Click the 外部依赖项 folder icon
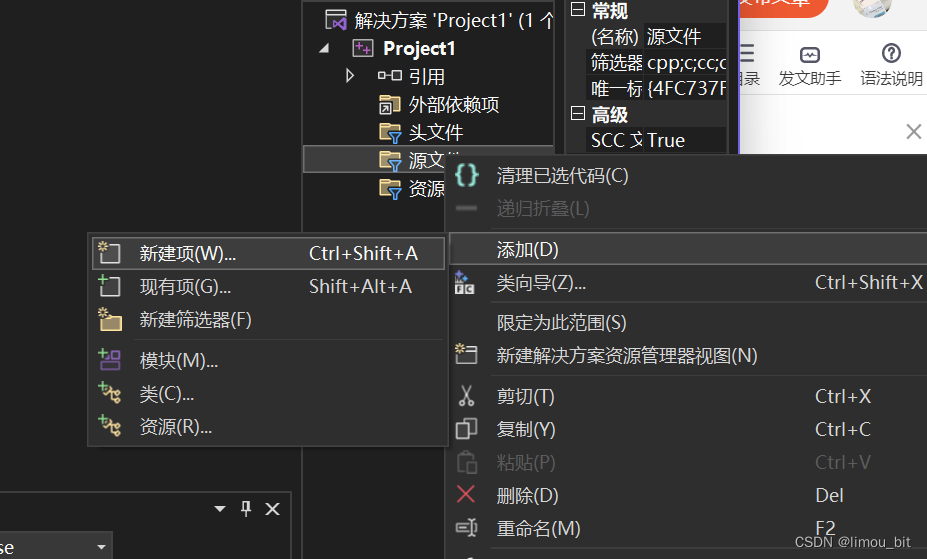This screenshot has height=559, width=927. [x=390, y=105]
